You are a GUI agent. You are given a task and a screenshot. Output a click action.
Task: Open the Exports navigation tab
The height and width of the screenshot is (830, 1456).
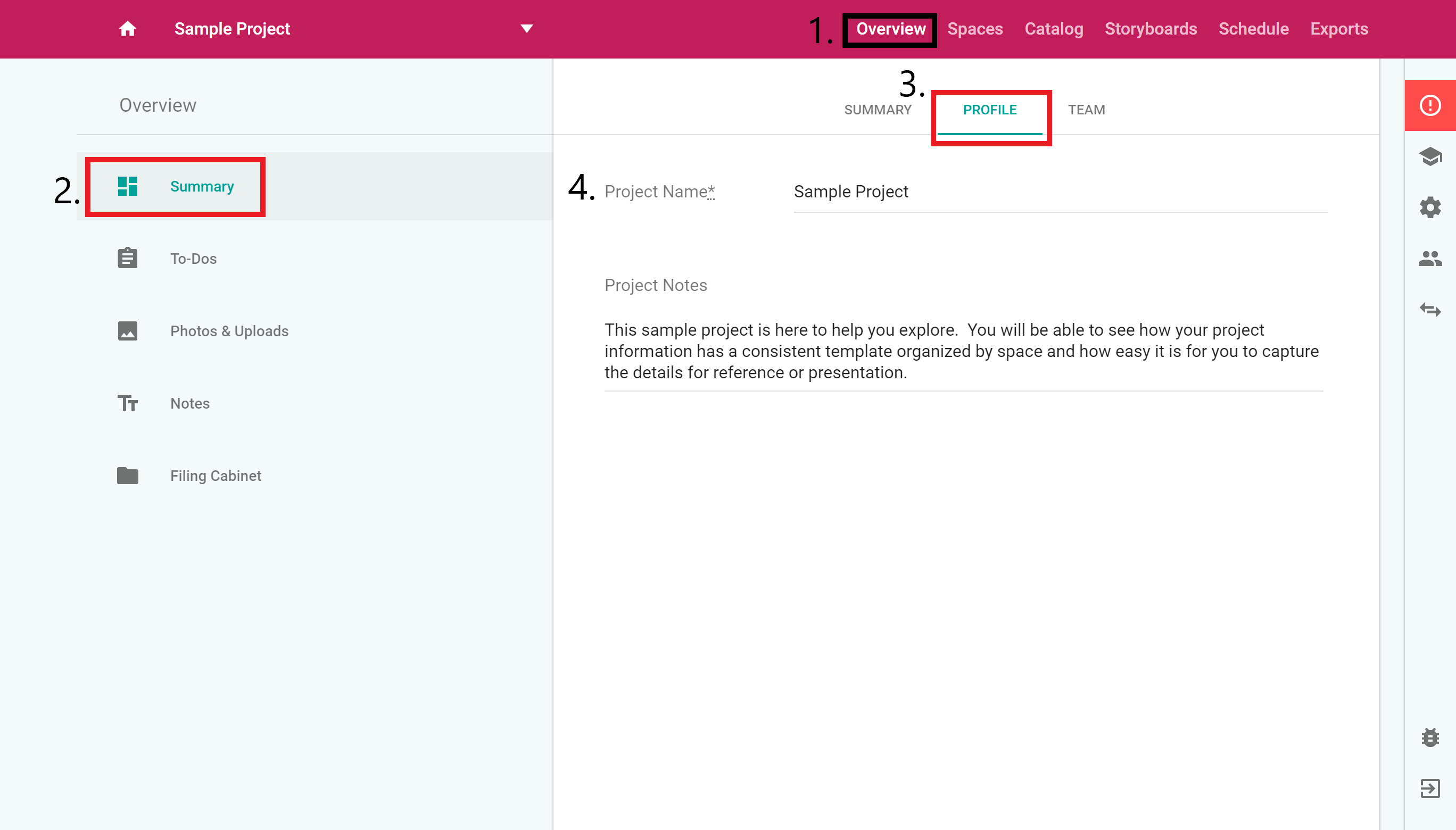click(1338, 29)
